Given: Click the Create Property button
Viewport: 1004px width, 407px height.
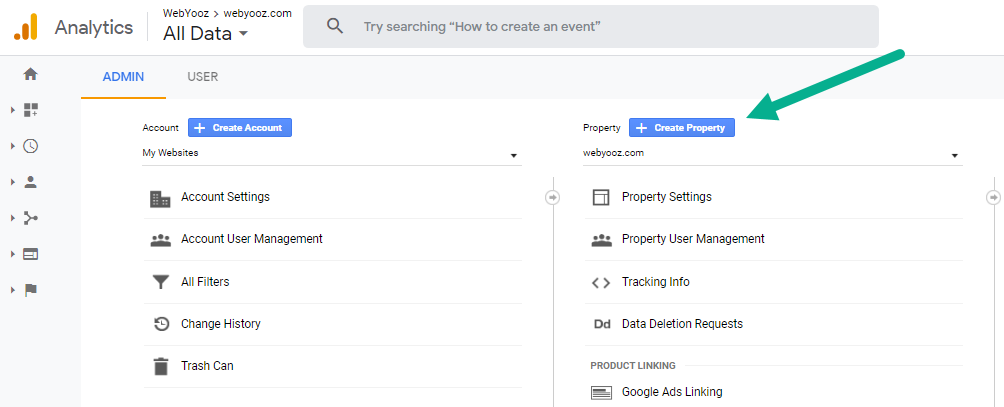Looking at the screenshot, I should pos(682,128).
